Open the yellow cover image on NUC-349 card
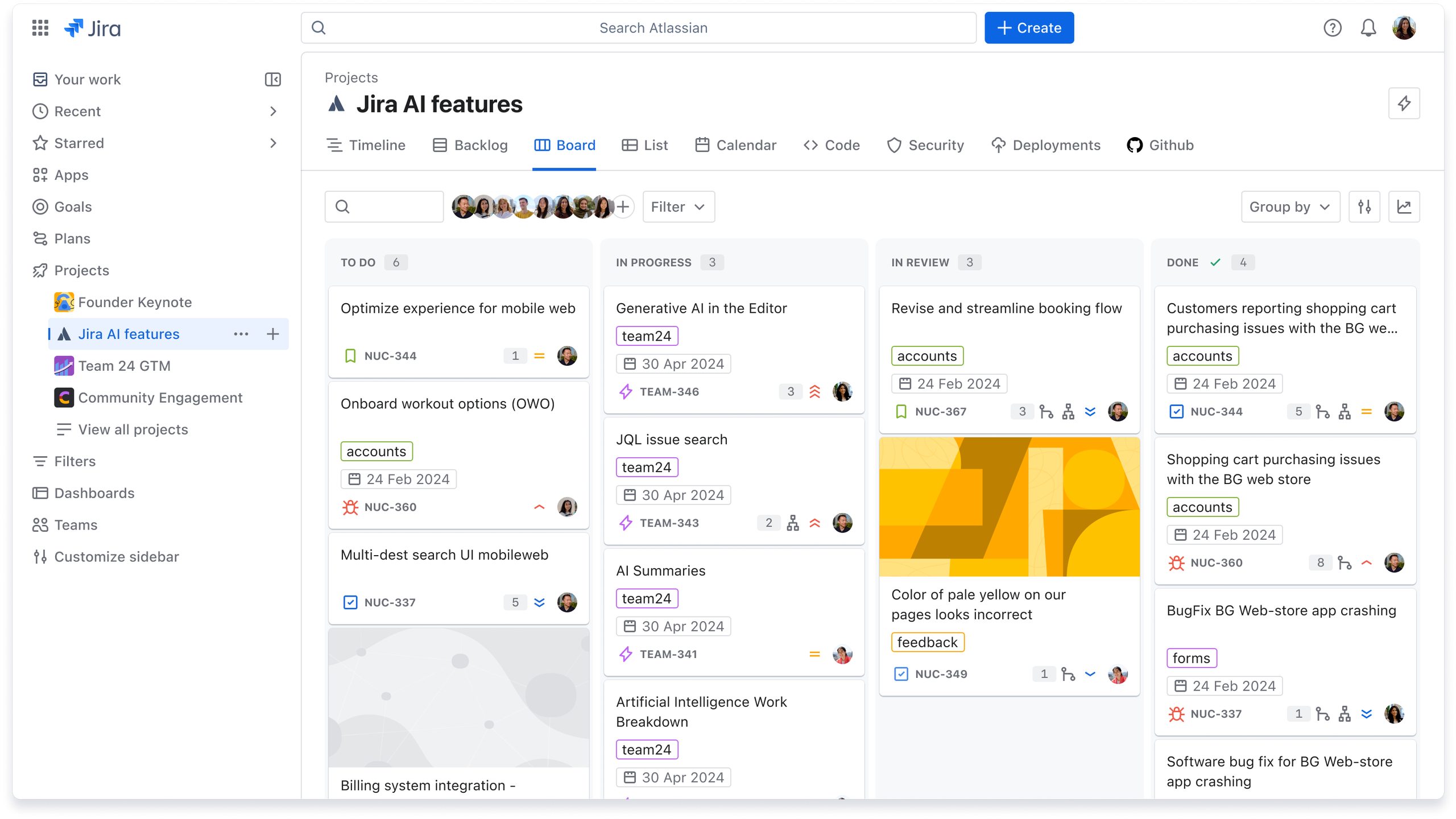The width and height of the screenshot is (1456, 819). tap(1009, 507)
